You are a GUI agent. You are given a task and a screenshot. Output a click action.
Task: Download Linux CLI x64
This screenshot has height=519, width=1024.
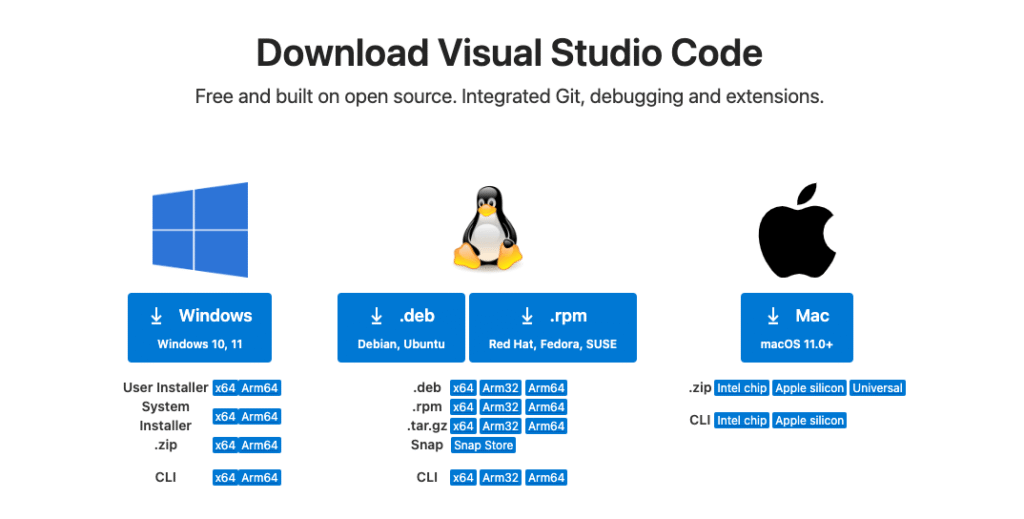tap(463, 478)
